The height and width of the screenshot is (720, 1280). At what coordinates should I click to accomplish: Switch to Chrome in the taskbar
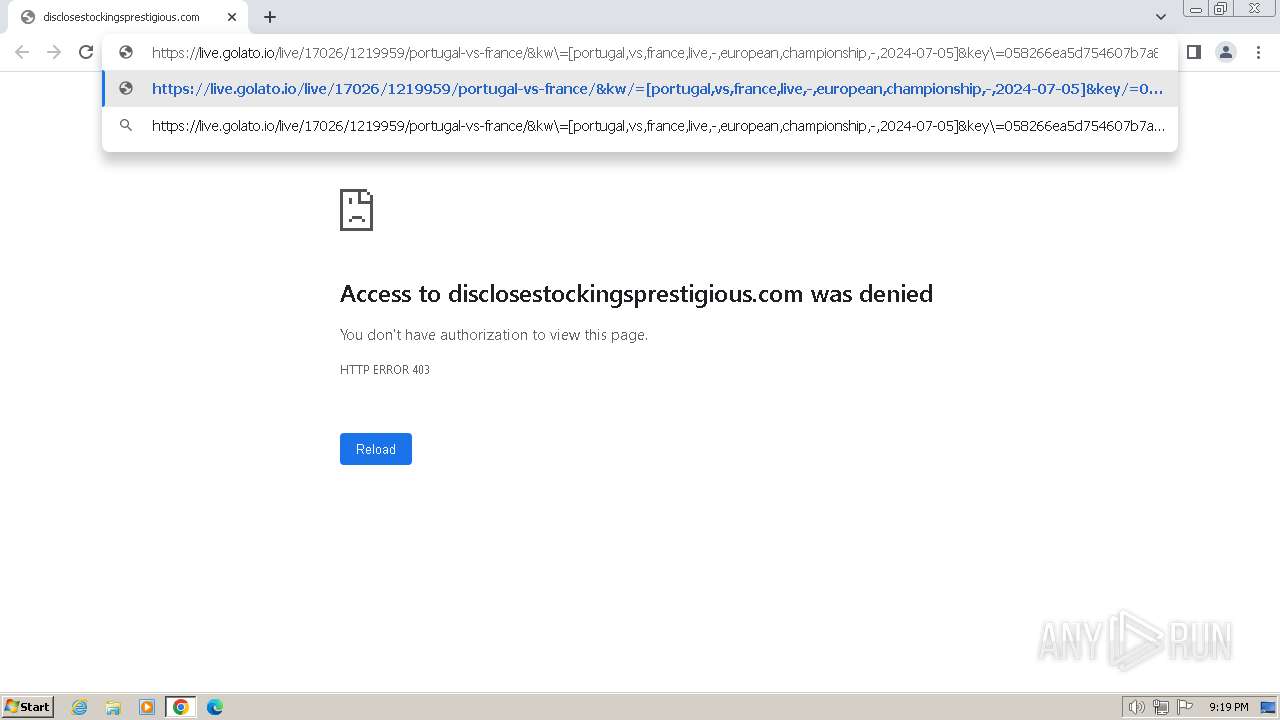(181, 707)
